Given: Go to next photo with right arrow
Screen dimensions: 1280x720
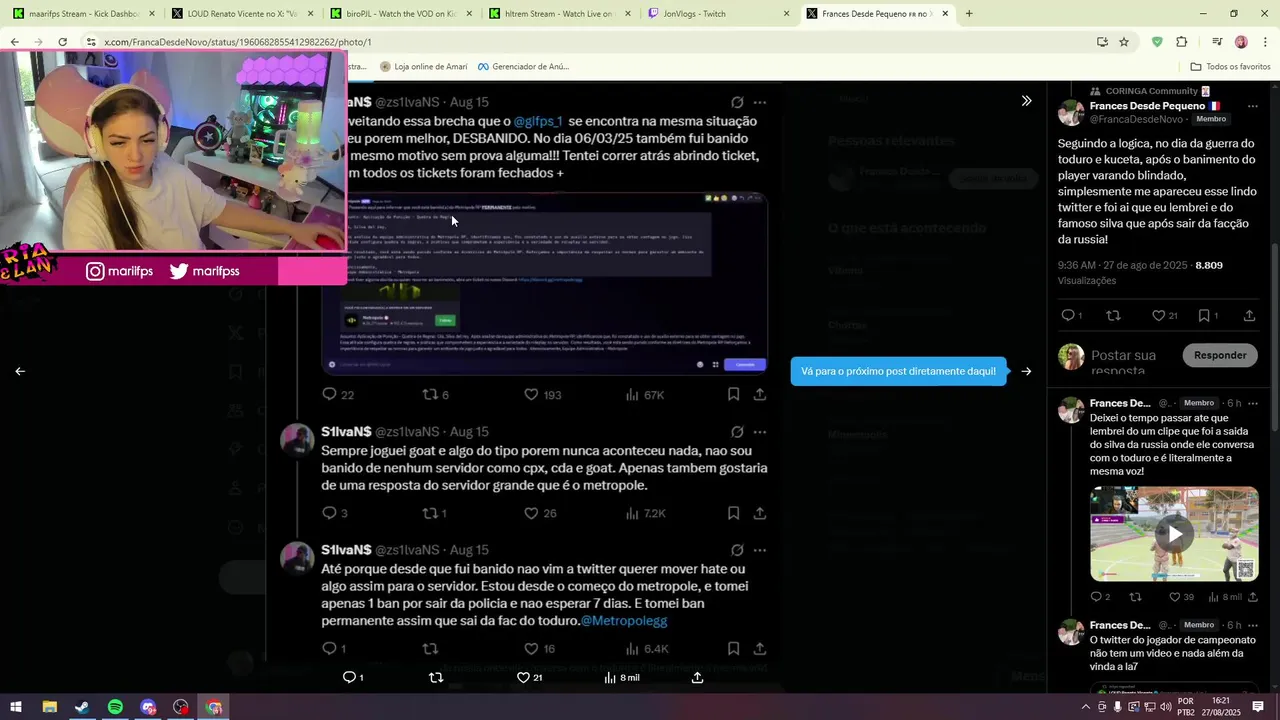Looking at the screenshot, I should click(x=1026, y=371).
